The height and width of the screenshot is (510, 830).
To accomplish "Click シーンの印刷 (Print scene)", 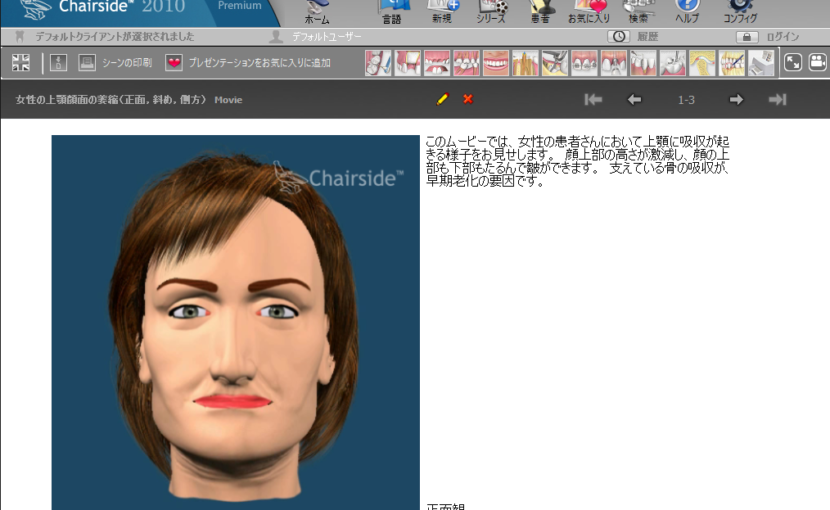I will [x=115, y=63].
